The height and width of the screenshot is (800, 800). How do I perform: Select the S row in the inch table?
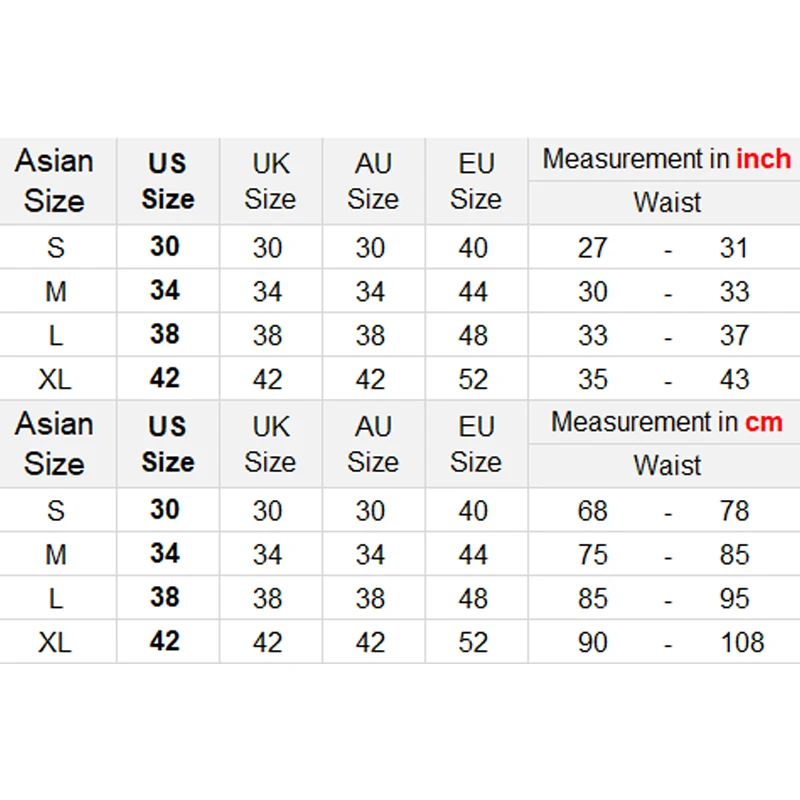400,247
